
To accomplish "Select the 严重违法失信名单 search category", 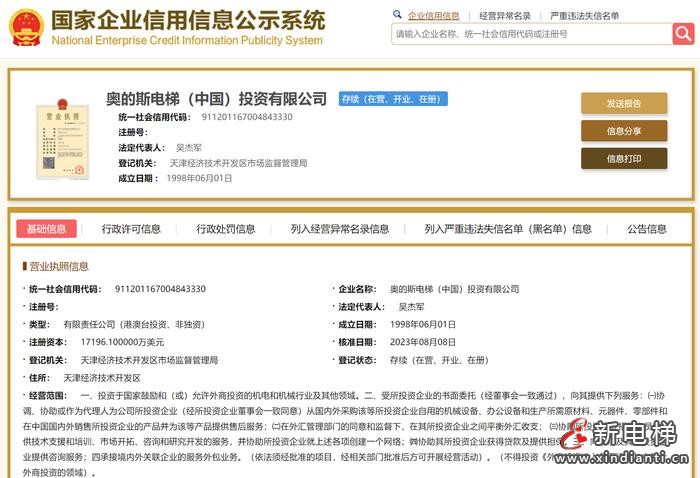I will [x=584, y=16].
